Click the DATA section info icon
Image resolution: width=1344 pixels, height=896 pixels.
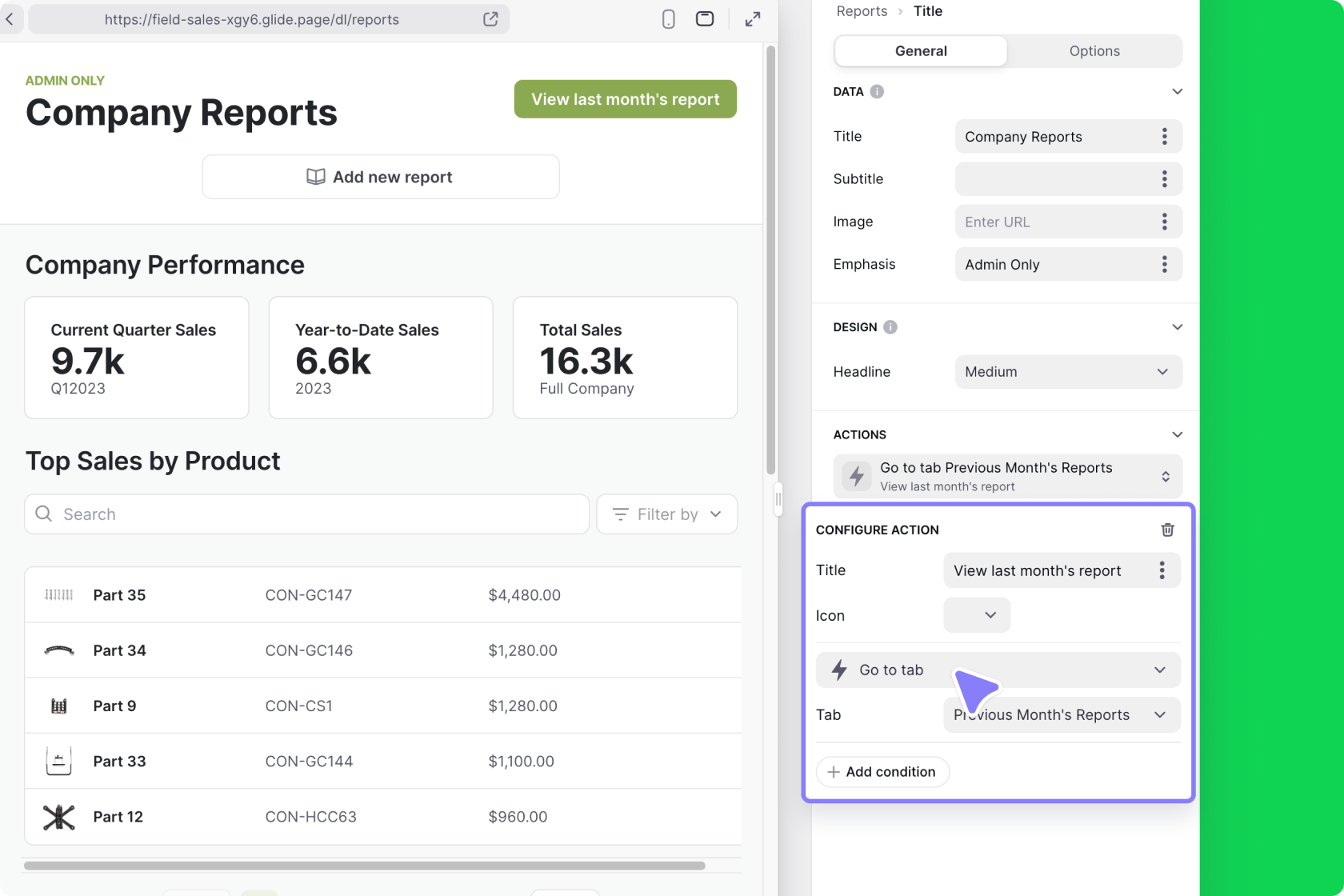[877, 91]
